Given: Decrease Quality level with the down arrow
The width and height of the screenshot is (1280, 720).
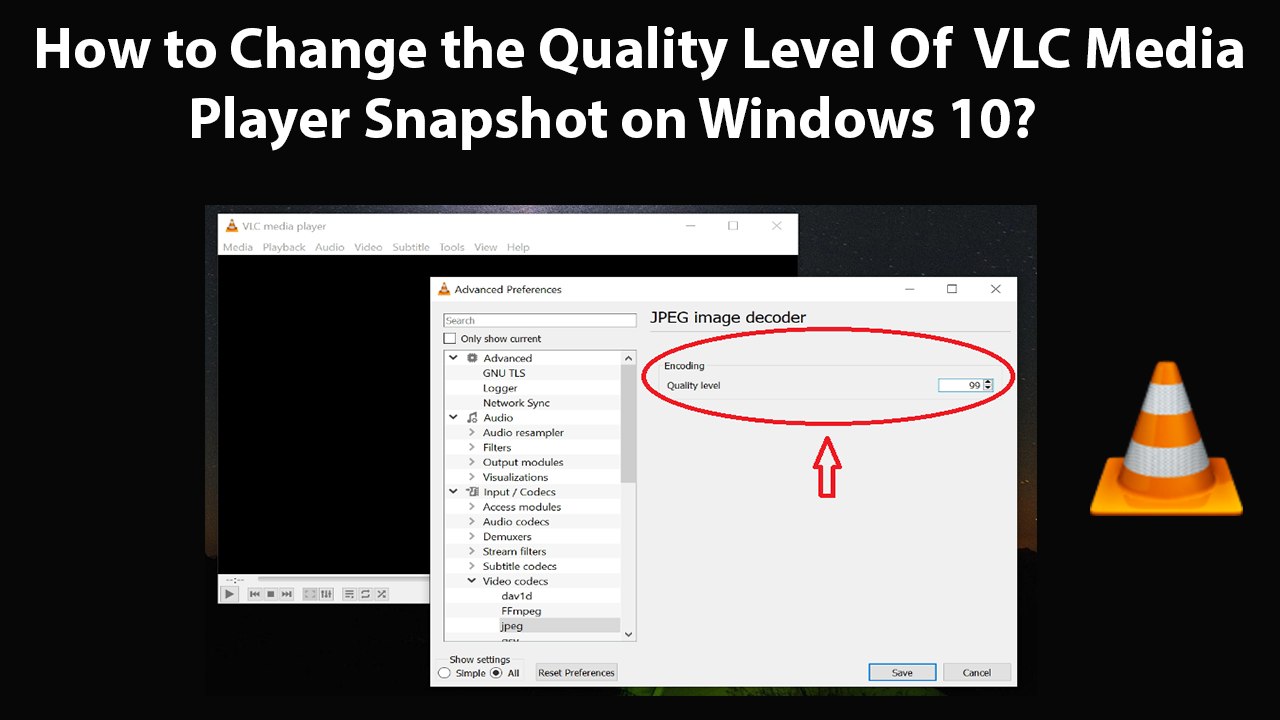Looking at the screenshot, I should [988, 388].
